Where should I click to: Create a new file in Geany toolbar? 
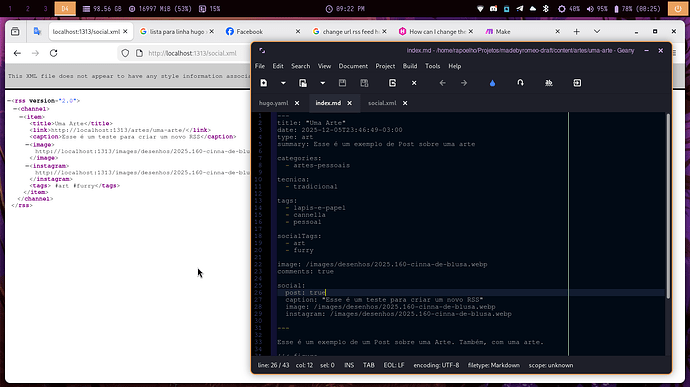[x=264, y=83]
